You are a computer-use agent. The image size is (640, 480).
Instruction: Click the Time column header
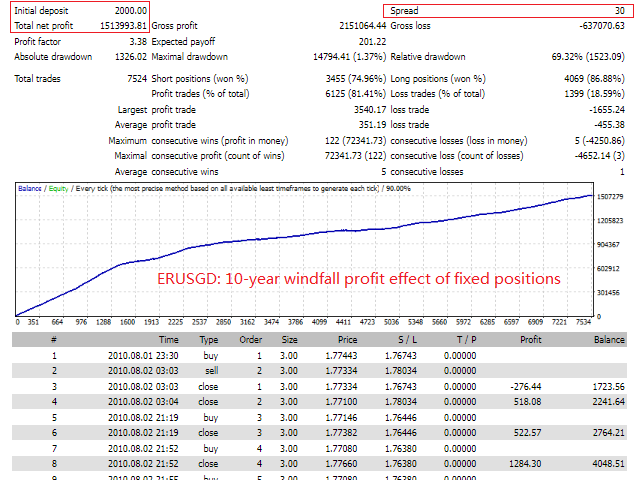click(167, 340)
